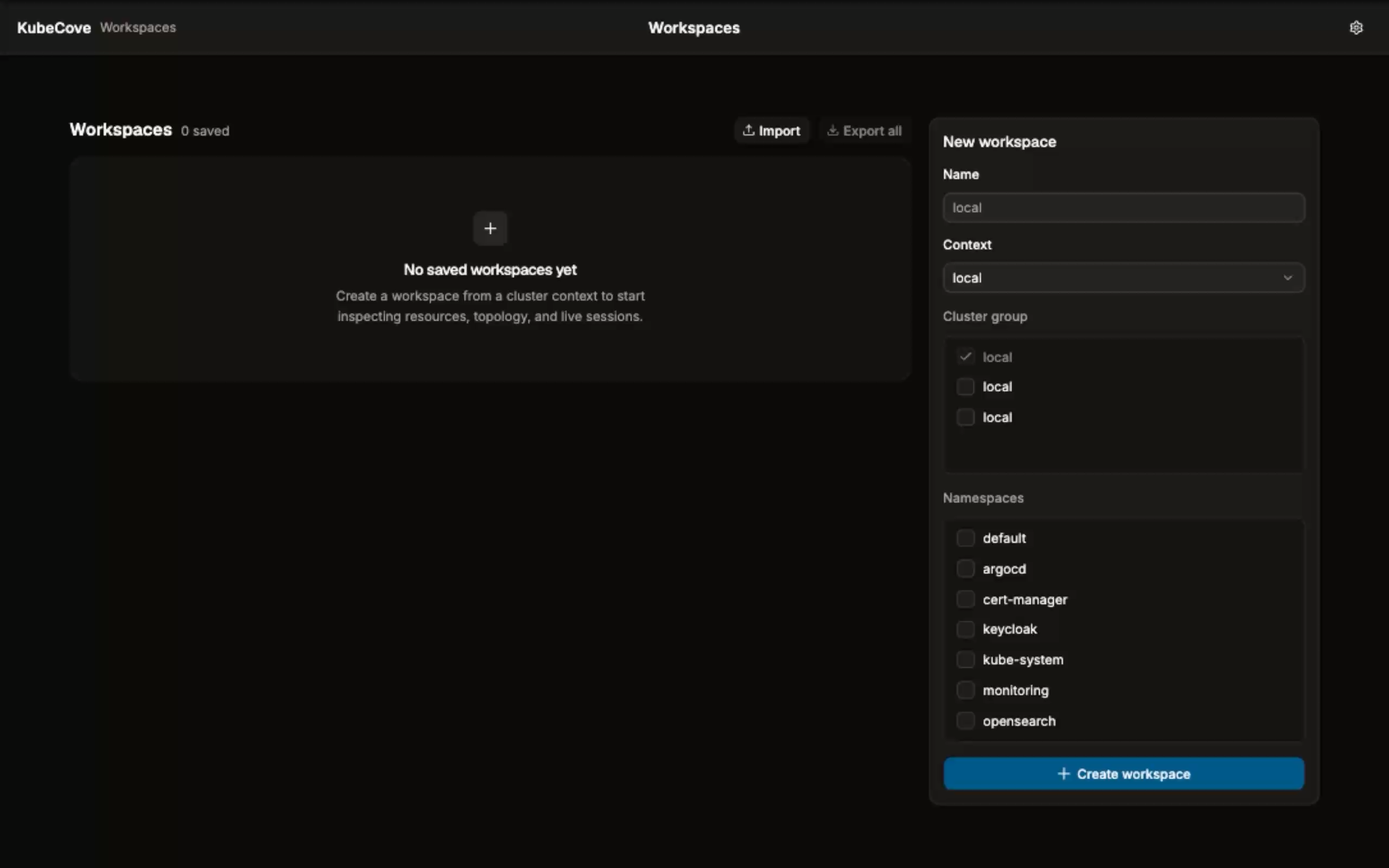The image size is (1389, 868).
Task: Open the Workspaces breadcrumb link
Action: (x=138, y=28)
